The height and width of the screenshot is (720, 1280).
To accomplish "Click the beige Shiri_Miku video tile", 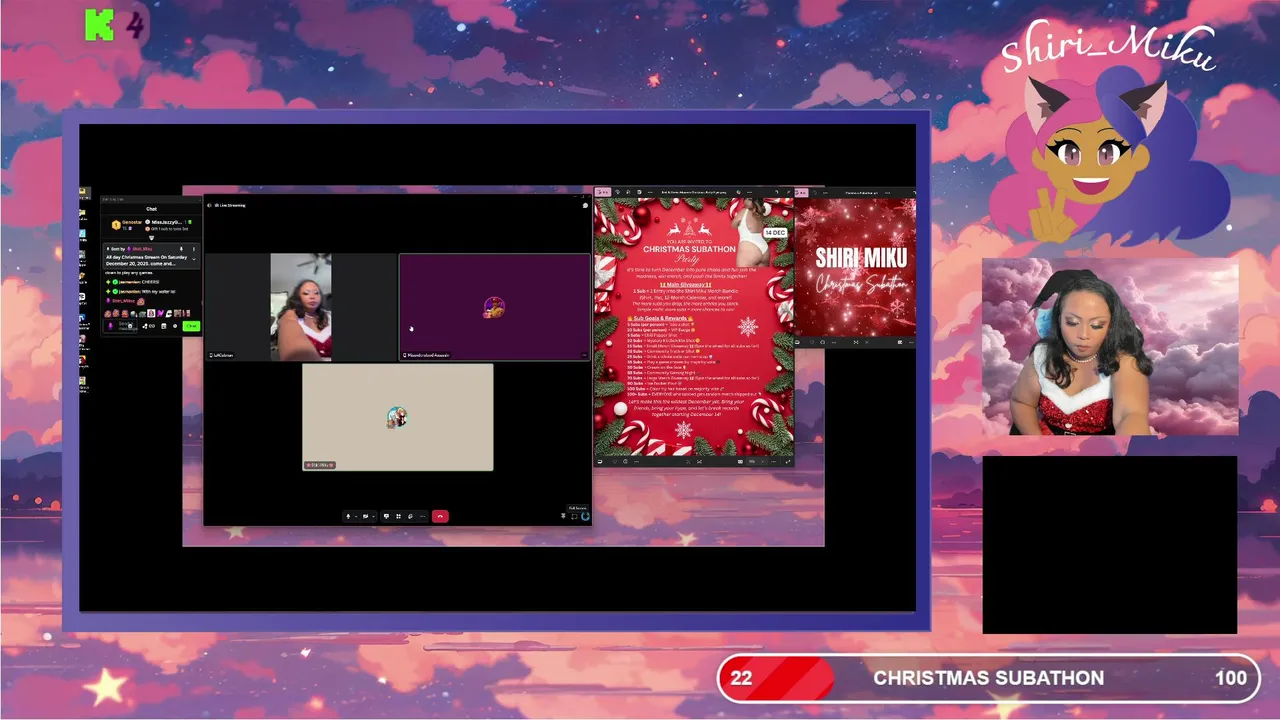I will click(397, 416).
